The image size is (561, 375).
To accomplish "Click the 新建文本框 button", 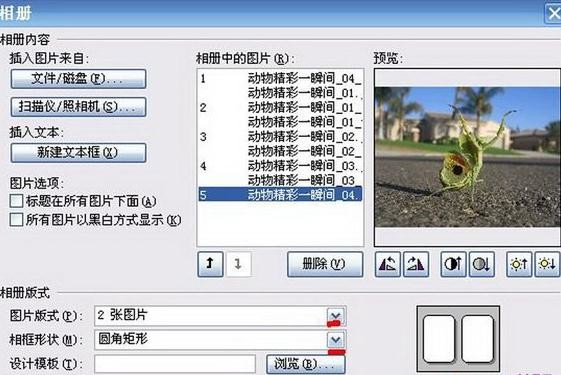I will point(78,153).
